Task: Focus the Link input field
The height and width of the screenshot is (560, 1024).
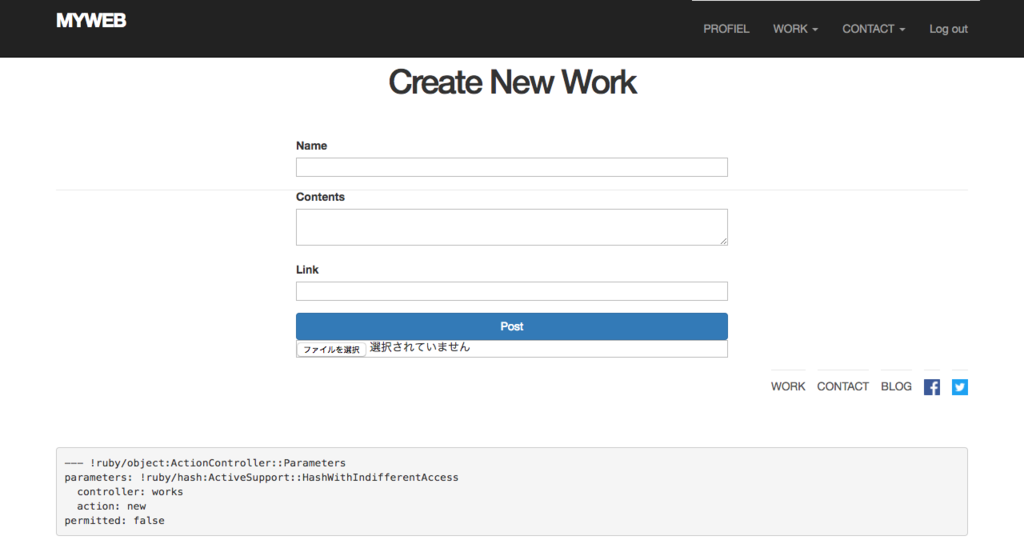Action: click(x=511, y=291)
